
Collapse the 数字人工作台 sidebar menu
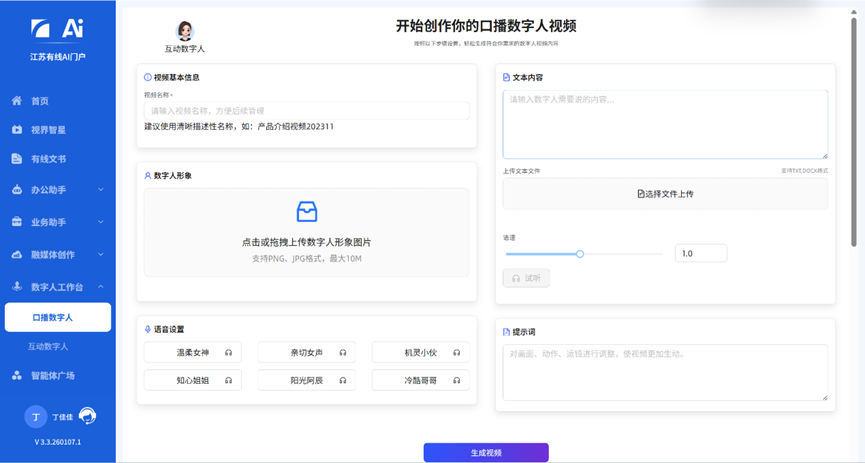(100, 286)
